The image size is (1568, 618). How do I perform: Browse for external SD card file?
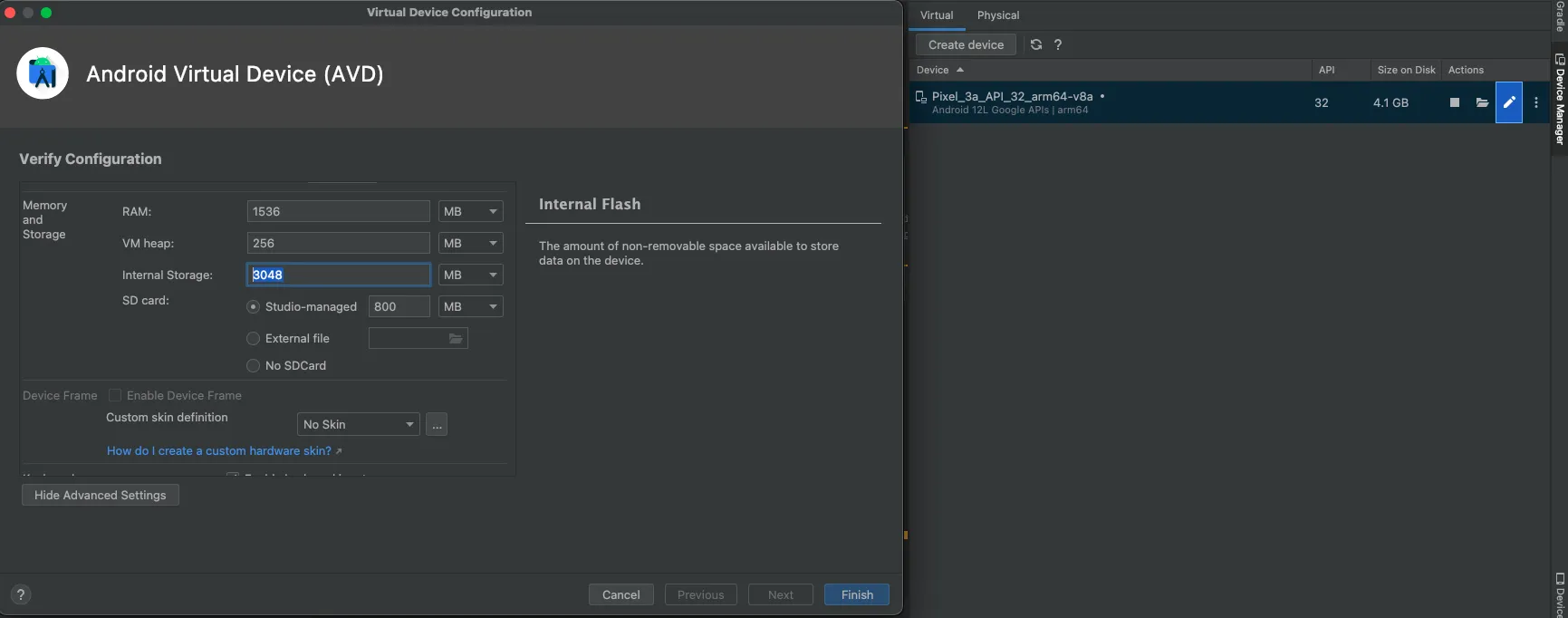[456, 339]
